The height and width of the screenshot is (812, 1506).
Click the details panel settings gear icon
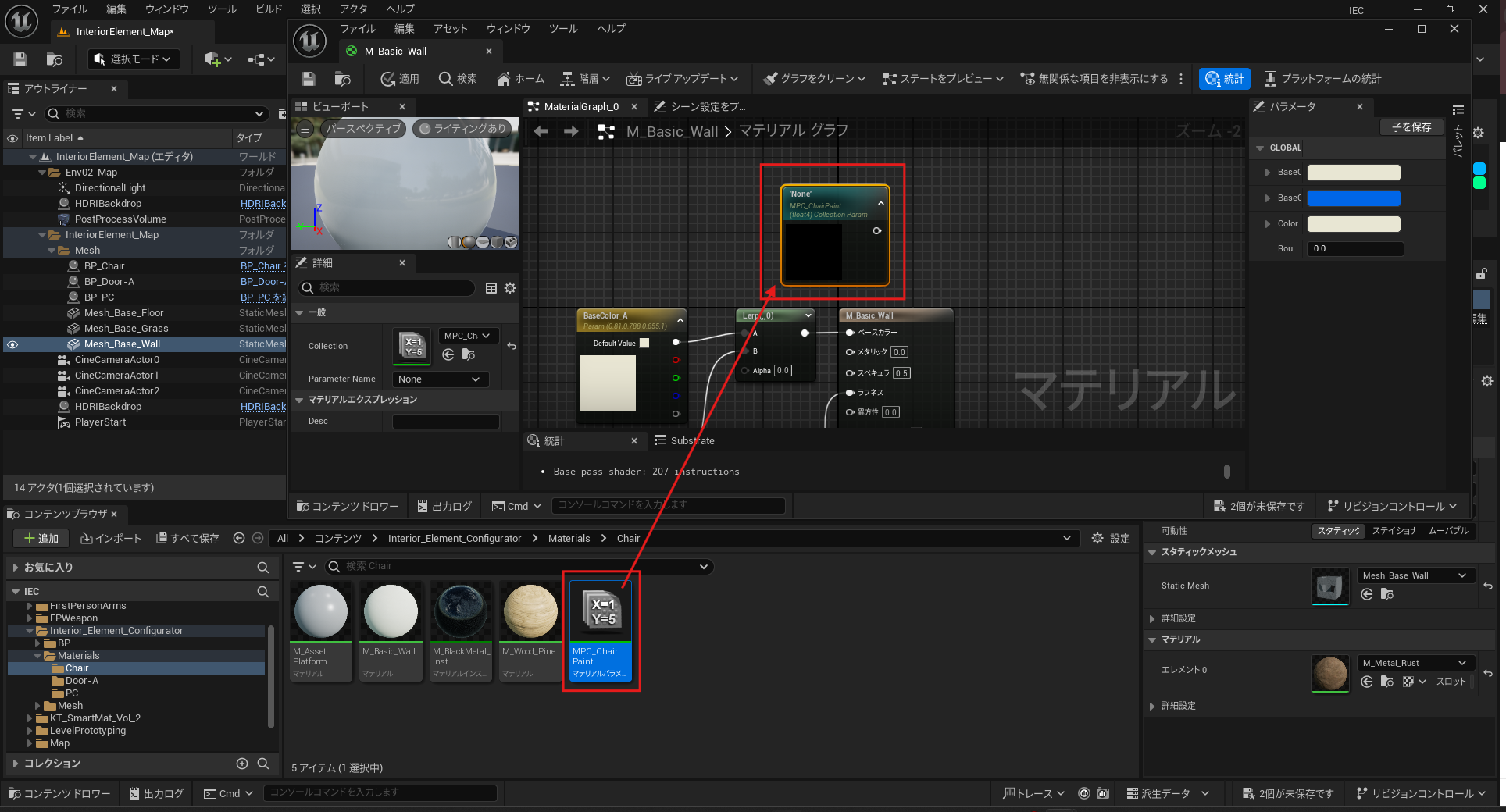510,288
